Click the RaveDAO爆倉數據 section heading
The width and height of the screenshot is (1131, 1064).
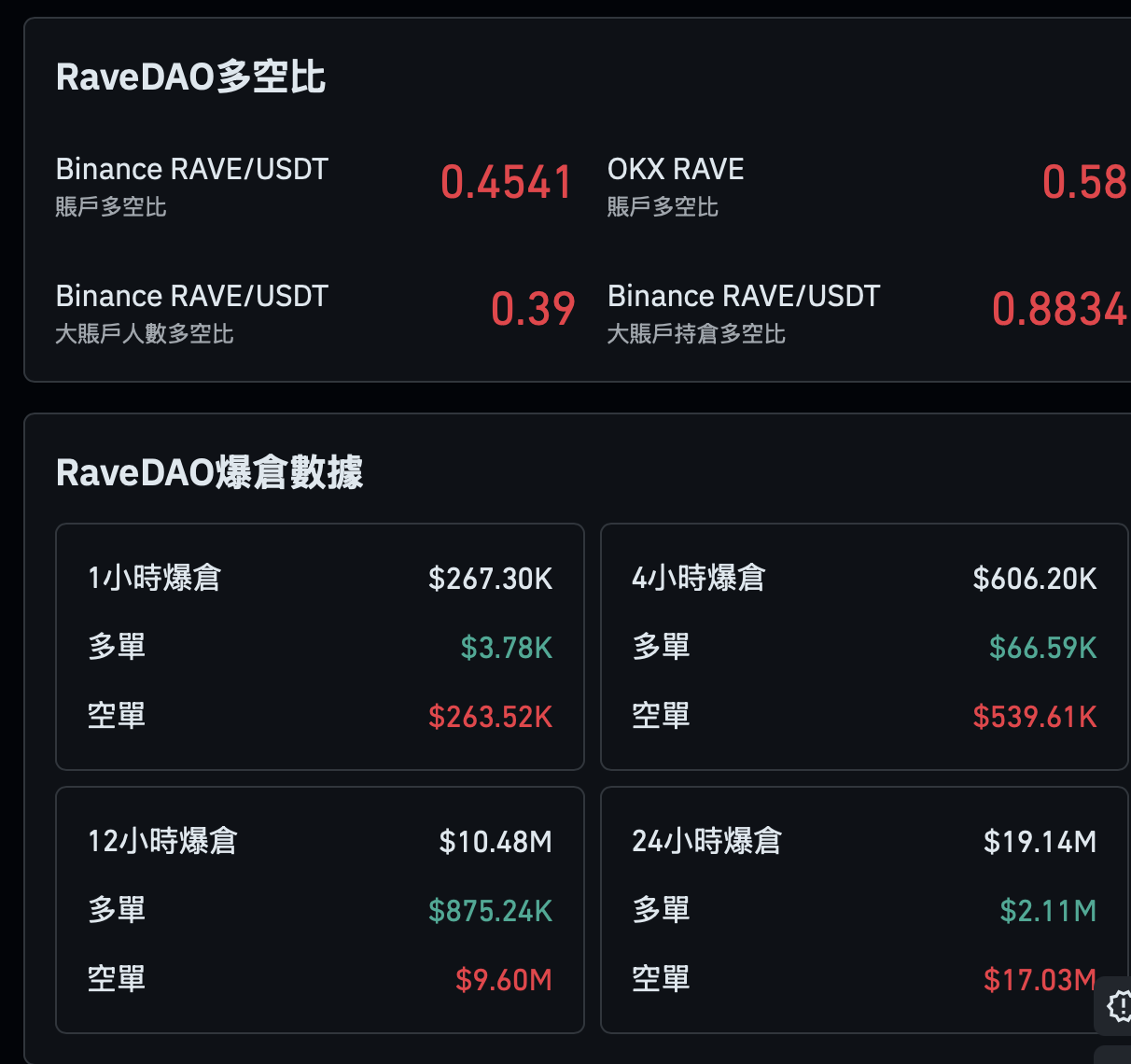tap(209, 472)
